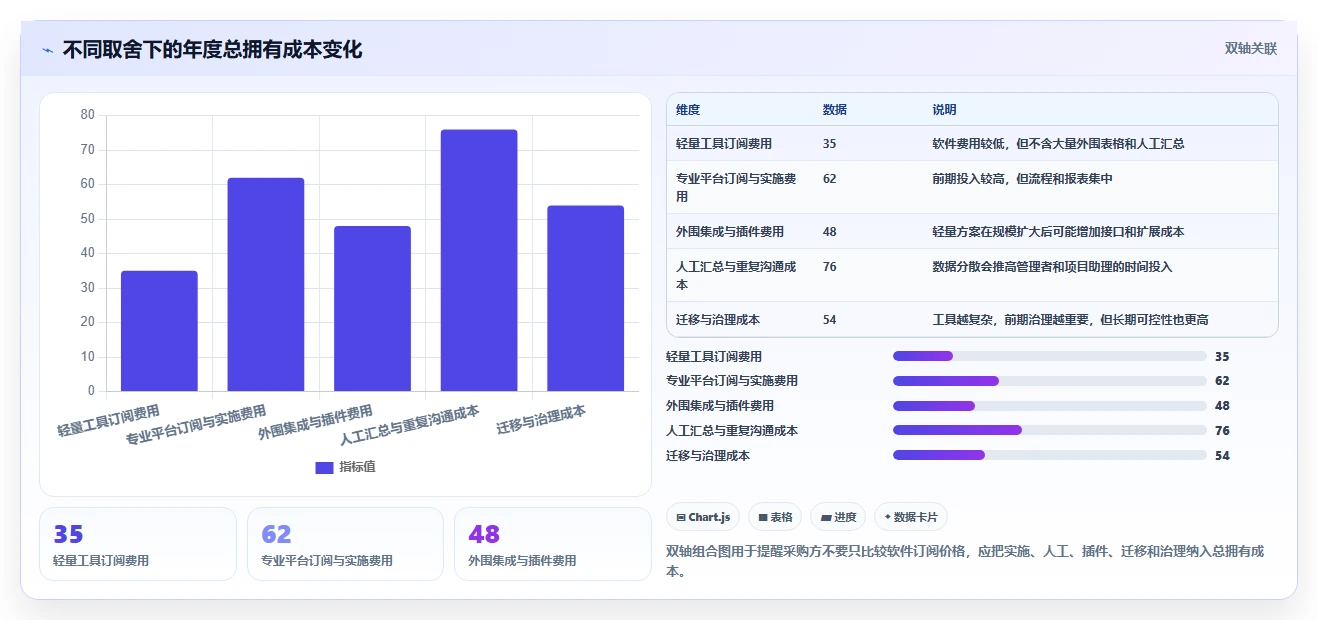The width and height of the screenshot is (1318, 620).
Task: Click x-axis label 人工汇总与重复沟通成本
Action: [x=410, y=425]
